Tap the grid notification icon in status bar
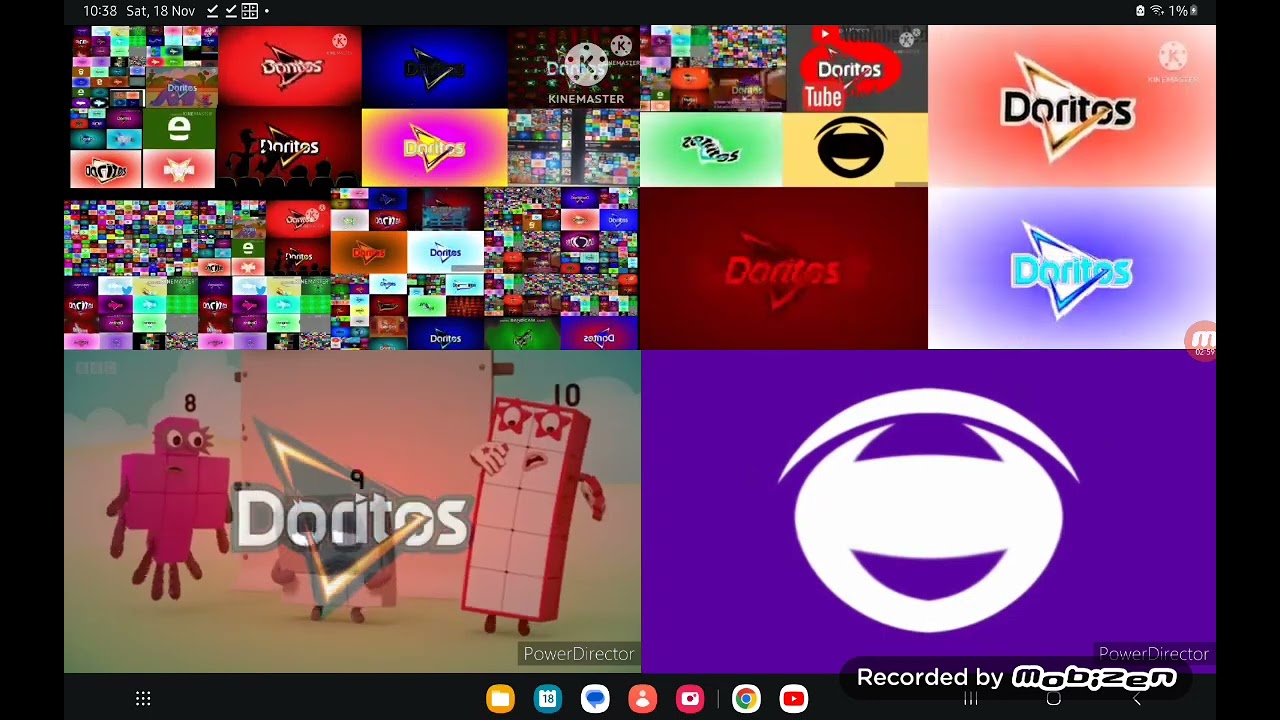Viewport: 1280px width, 720px height. click(250, 11)
